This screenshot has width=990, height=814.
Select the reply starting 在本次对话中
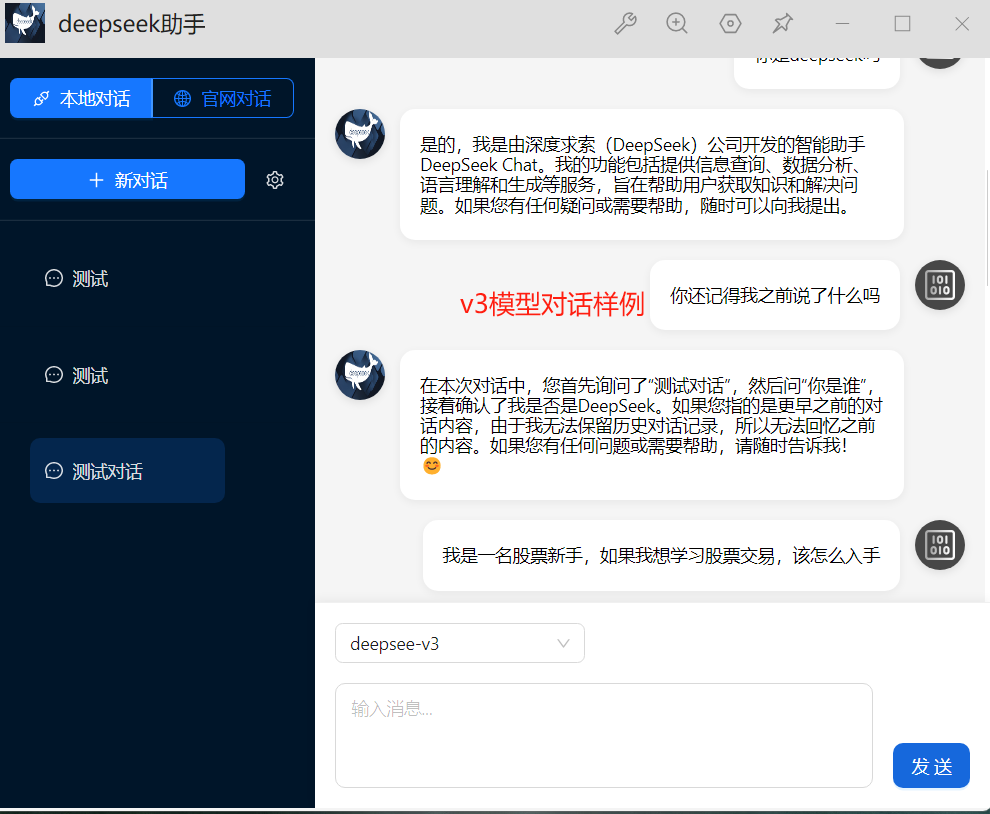click(652, 425)
